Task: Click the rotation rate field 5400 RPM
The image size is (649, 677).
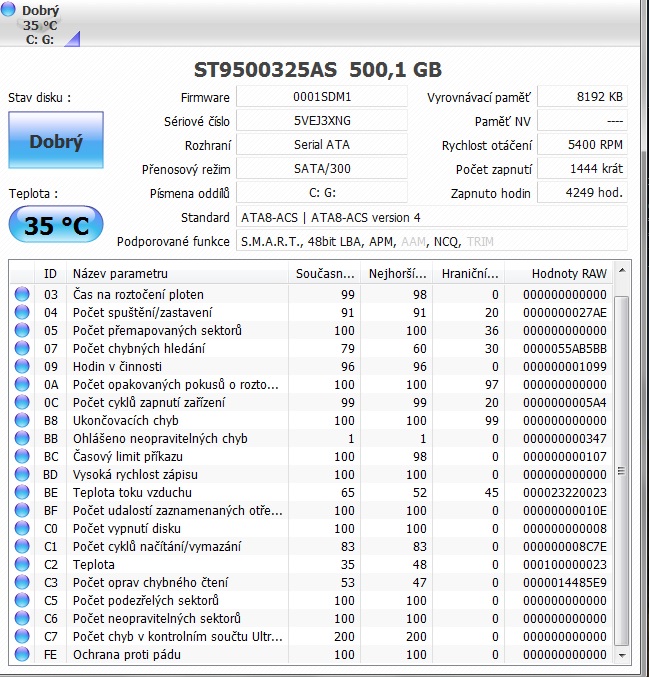Action: [582, 145]
